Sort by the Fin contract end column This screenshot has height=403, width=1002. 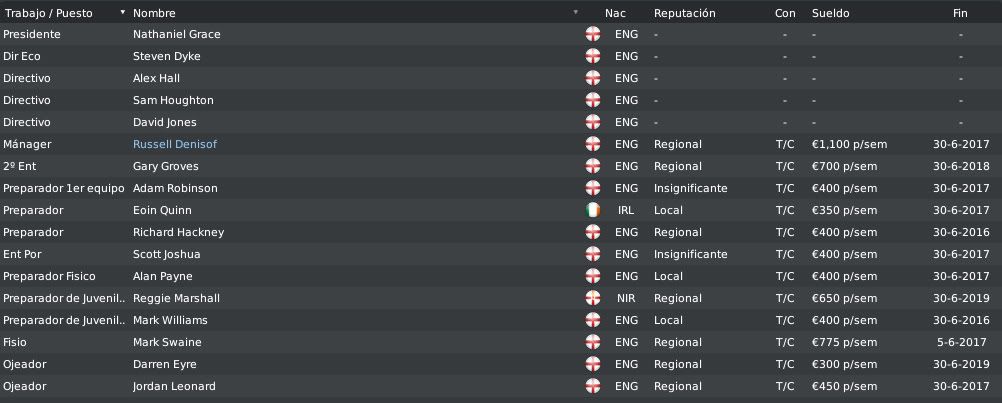point(960,13)
